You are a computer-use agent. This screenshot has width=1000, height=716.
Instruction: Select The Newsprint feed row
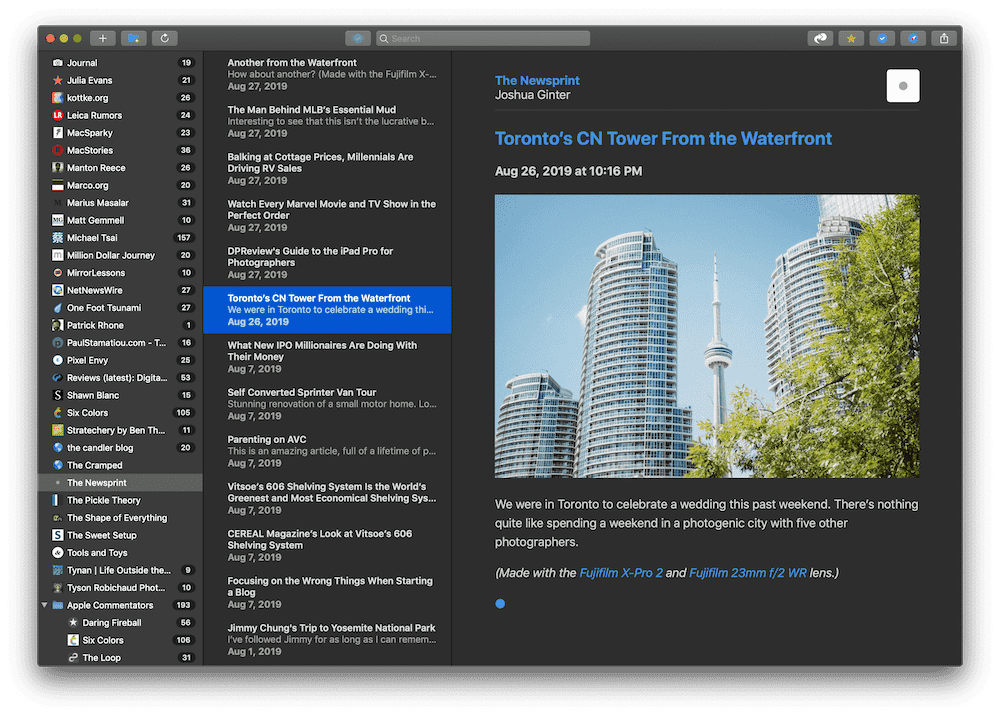point(120,483)
